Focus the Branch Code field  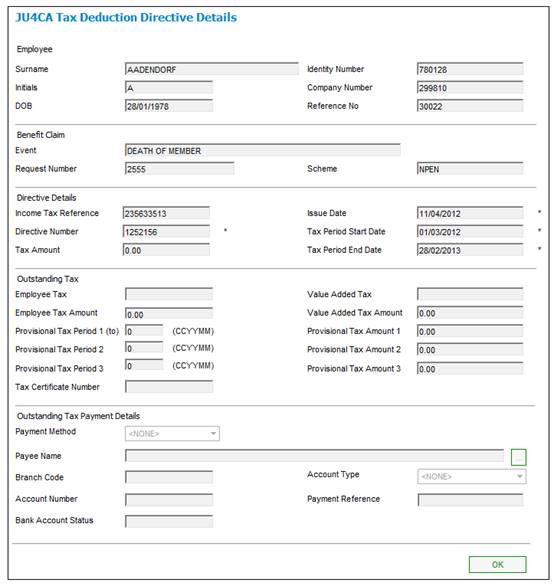pos(169,477)
